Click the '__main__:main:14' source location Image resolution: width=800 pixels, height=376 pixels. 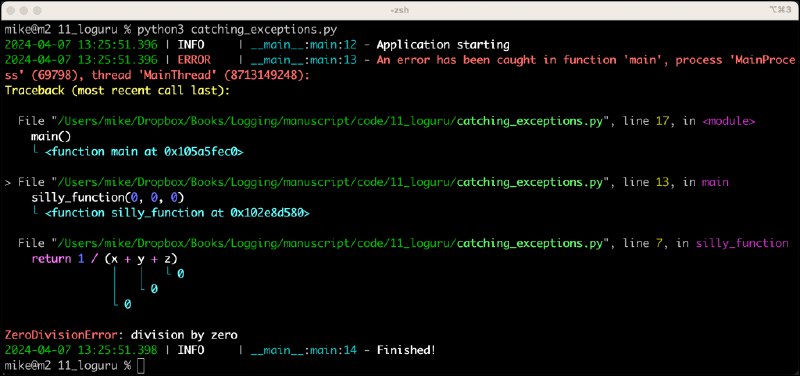point(304,350)
